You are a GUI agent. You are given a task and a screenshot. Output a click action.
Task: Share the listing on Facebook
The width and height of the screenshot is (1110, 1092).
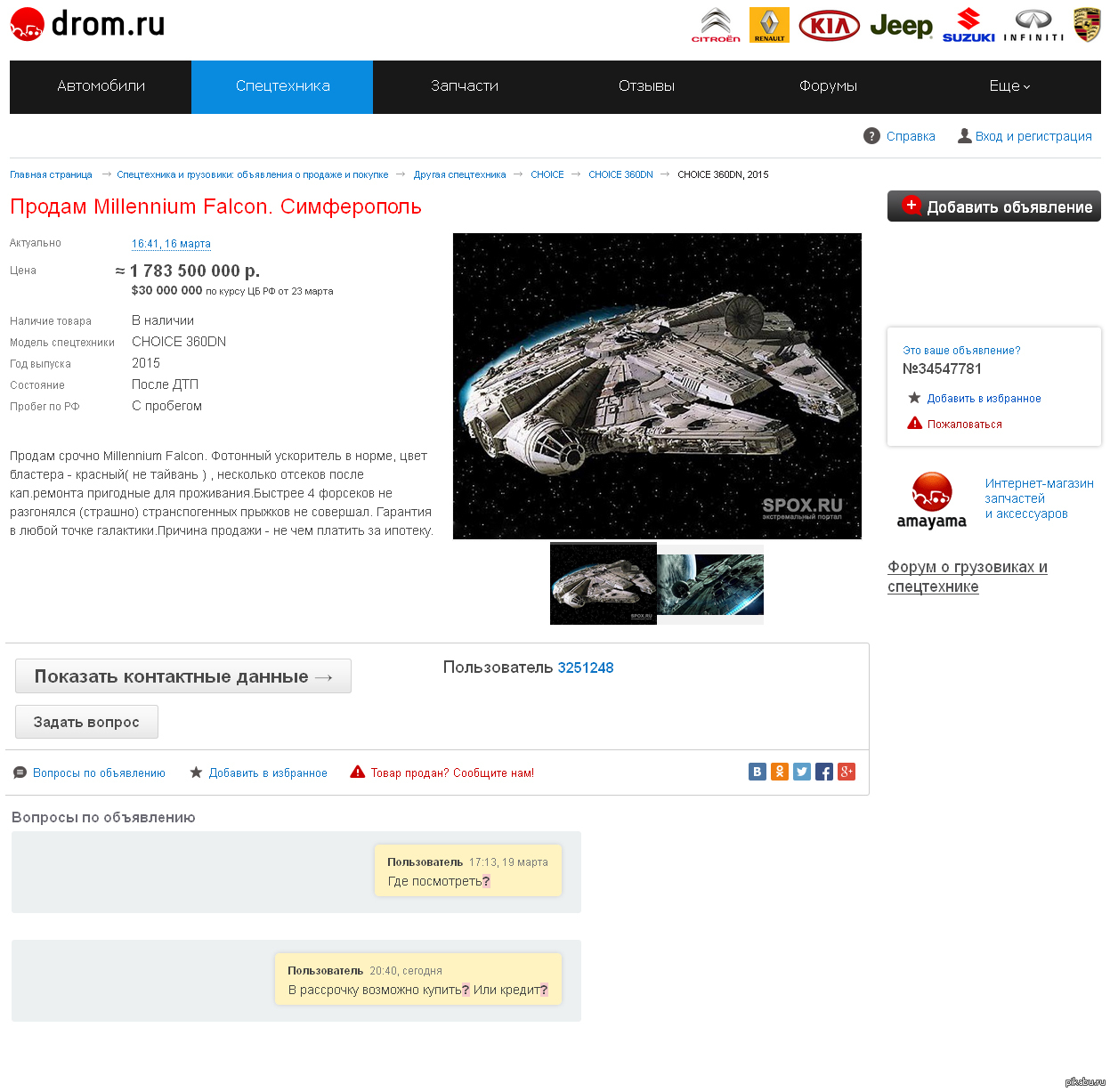pyautogui.click(x=824, y=772)
